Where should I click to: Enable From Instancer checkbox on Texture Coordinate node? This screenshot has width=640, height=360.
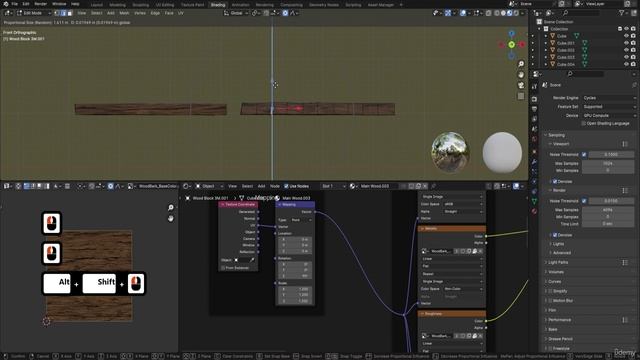pos(223,268)
